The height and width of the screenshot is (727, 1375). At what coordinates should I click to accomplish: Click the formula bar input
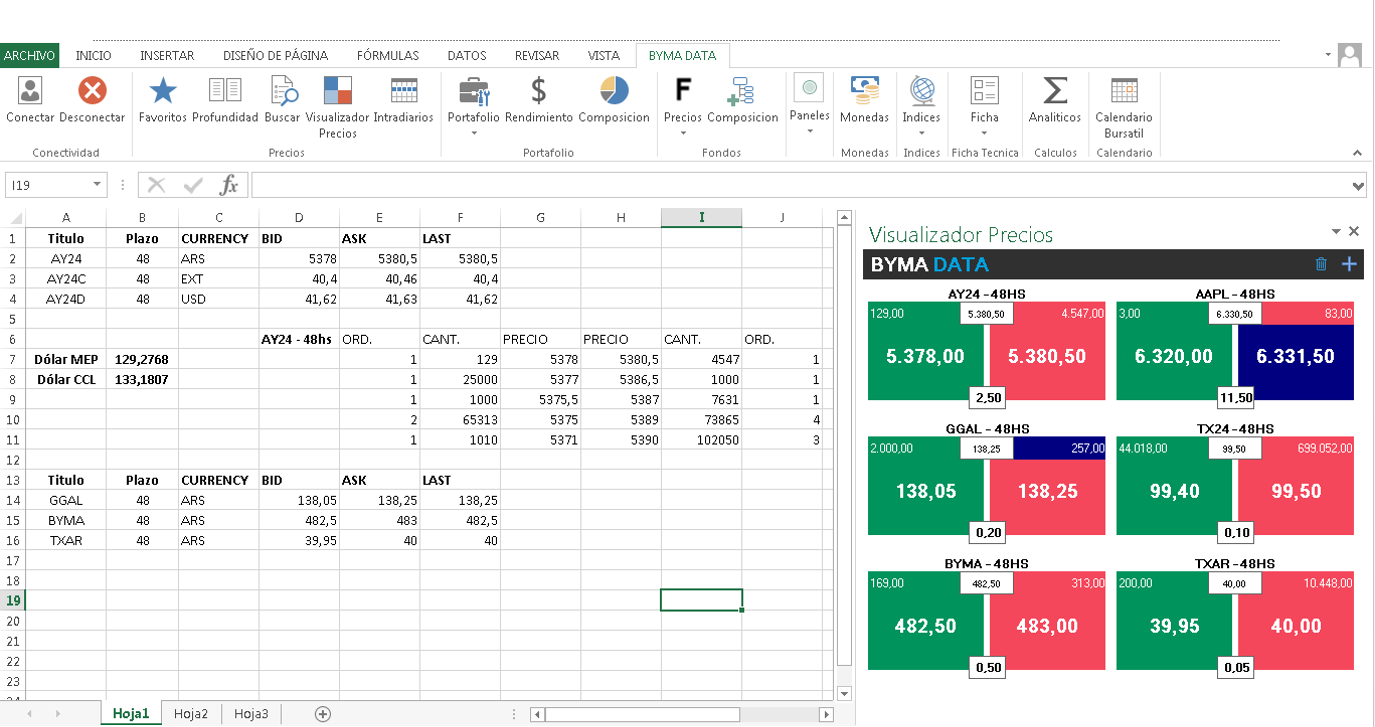click(799, 185)
